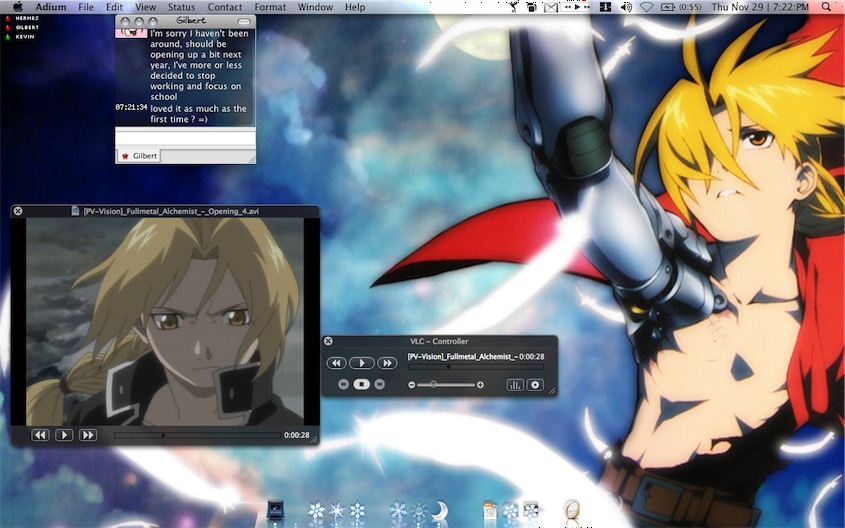Increase volume with the plus icon
The height and width of the screenshot is (528, 845).
pyautogui.click(x=480, y=385)
